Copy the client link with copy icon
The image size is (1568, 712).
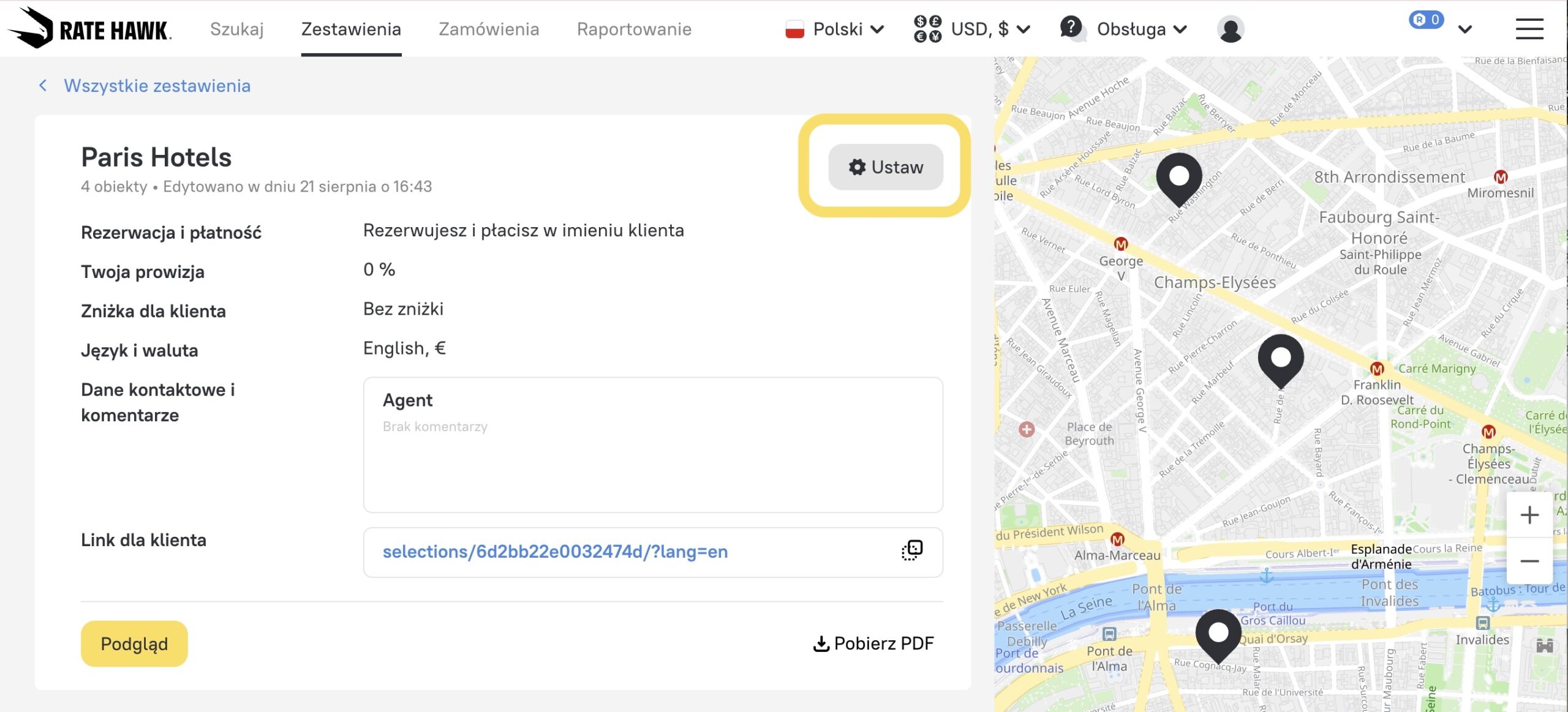pos(911,550)
